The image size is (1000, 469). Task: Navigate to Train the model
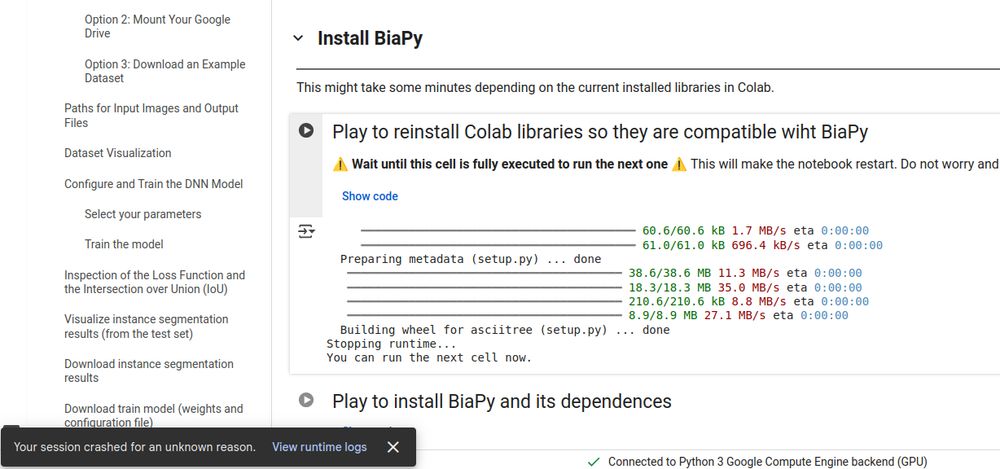coord(124,244)
